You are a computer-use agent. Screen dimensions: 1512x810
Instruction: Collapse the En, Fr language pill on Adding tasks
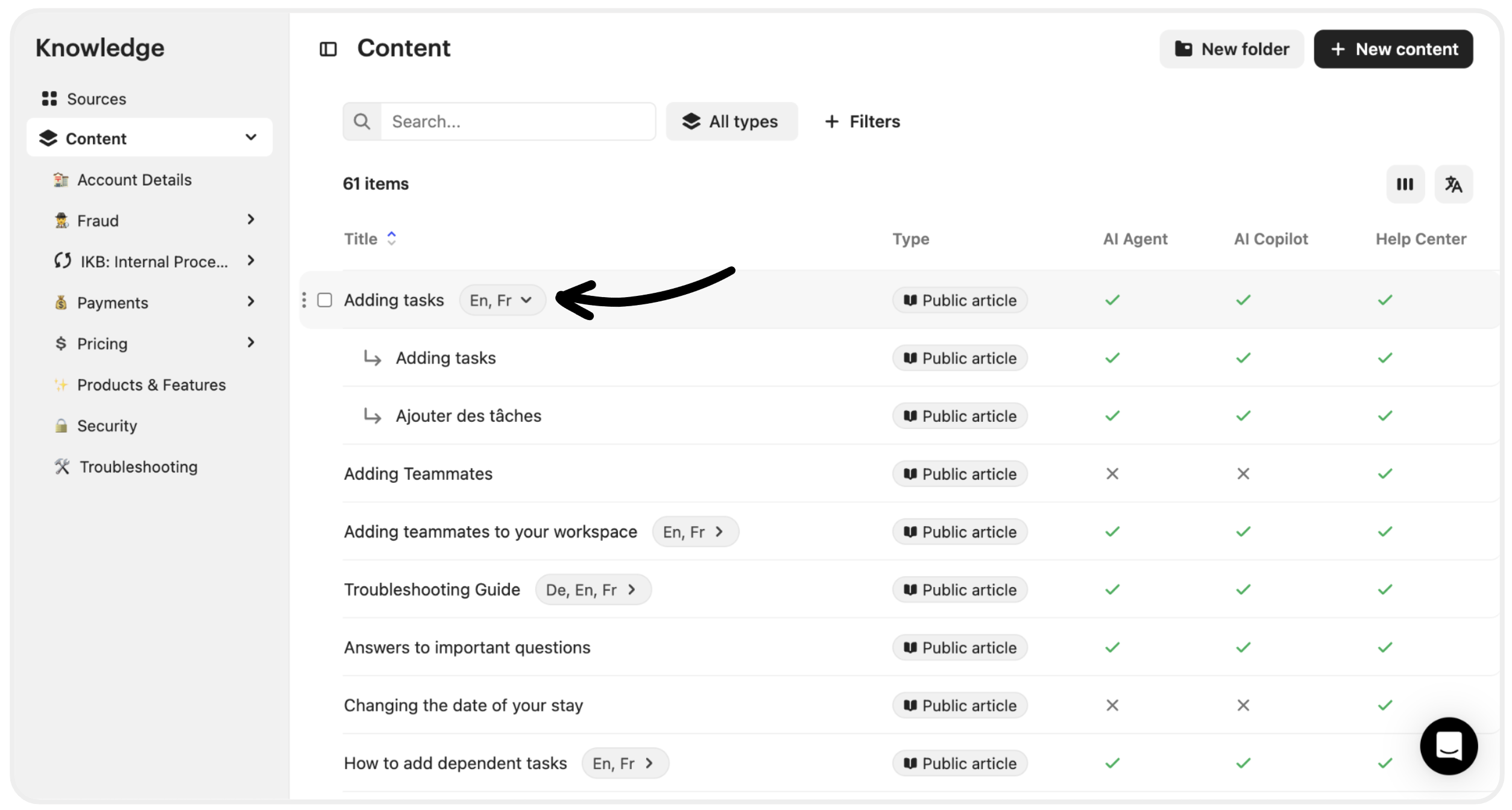[502, 300]
